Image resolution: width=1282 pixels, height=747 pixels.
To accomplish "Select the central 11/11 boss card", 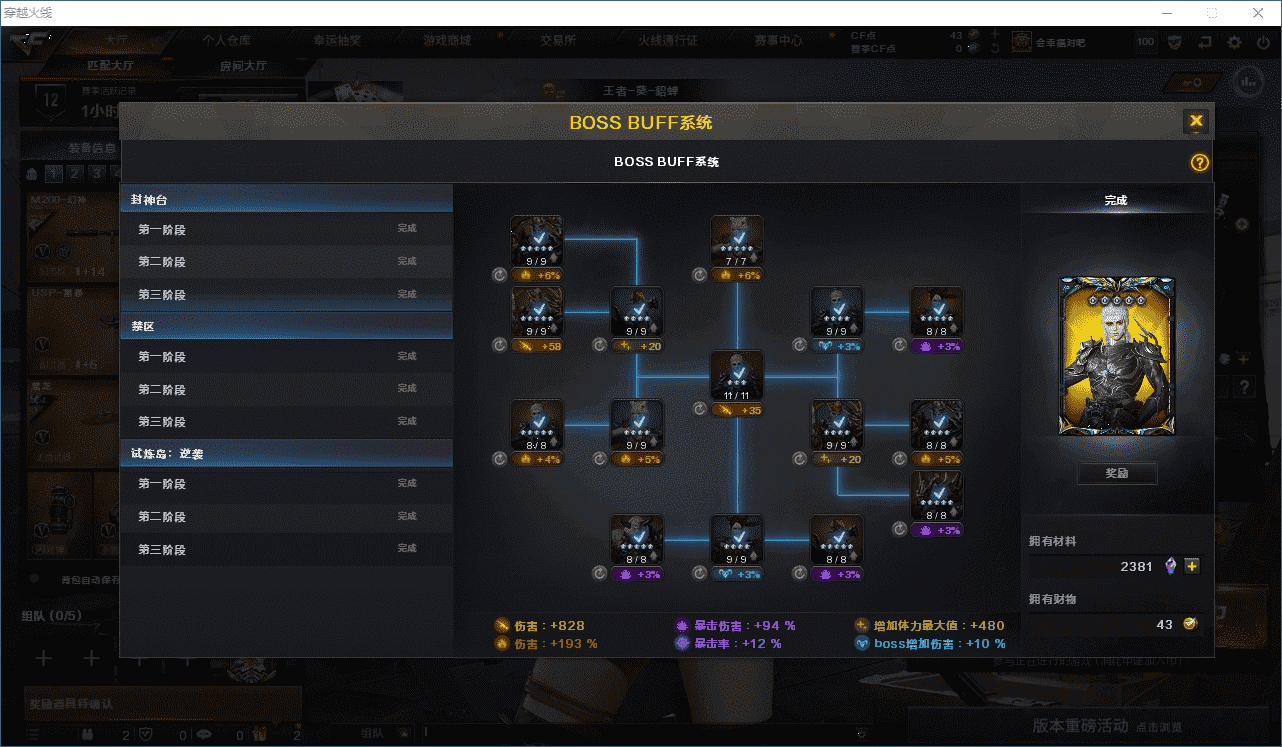I will tap(737, 376).
